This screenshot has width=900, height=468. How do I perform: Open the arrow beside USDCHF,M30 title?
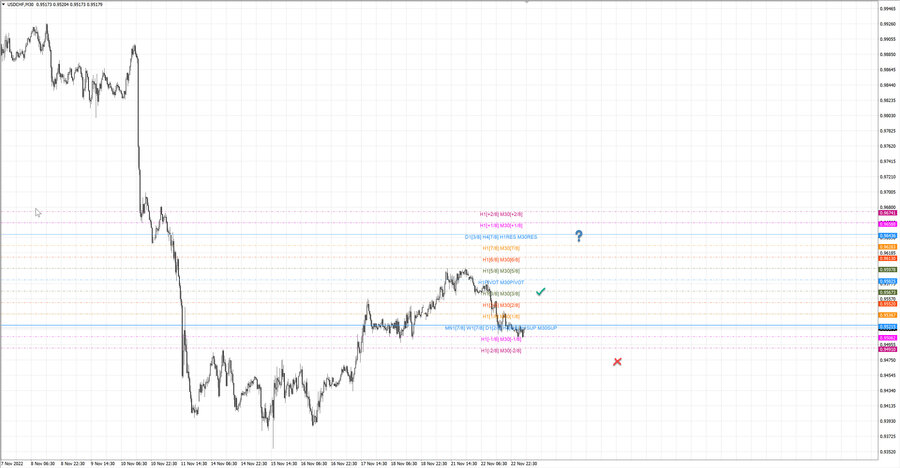(3, 4)
